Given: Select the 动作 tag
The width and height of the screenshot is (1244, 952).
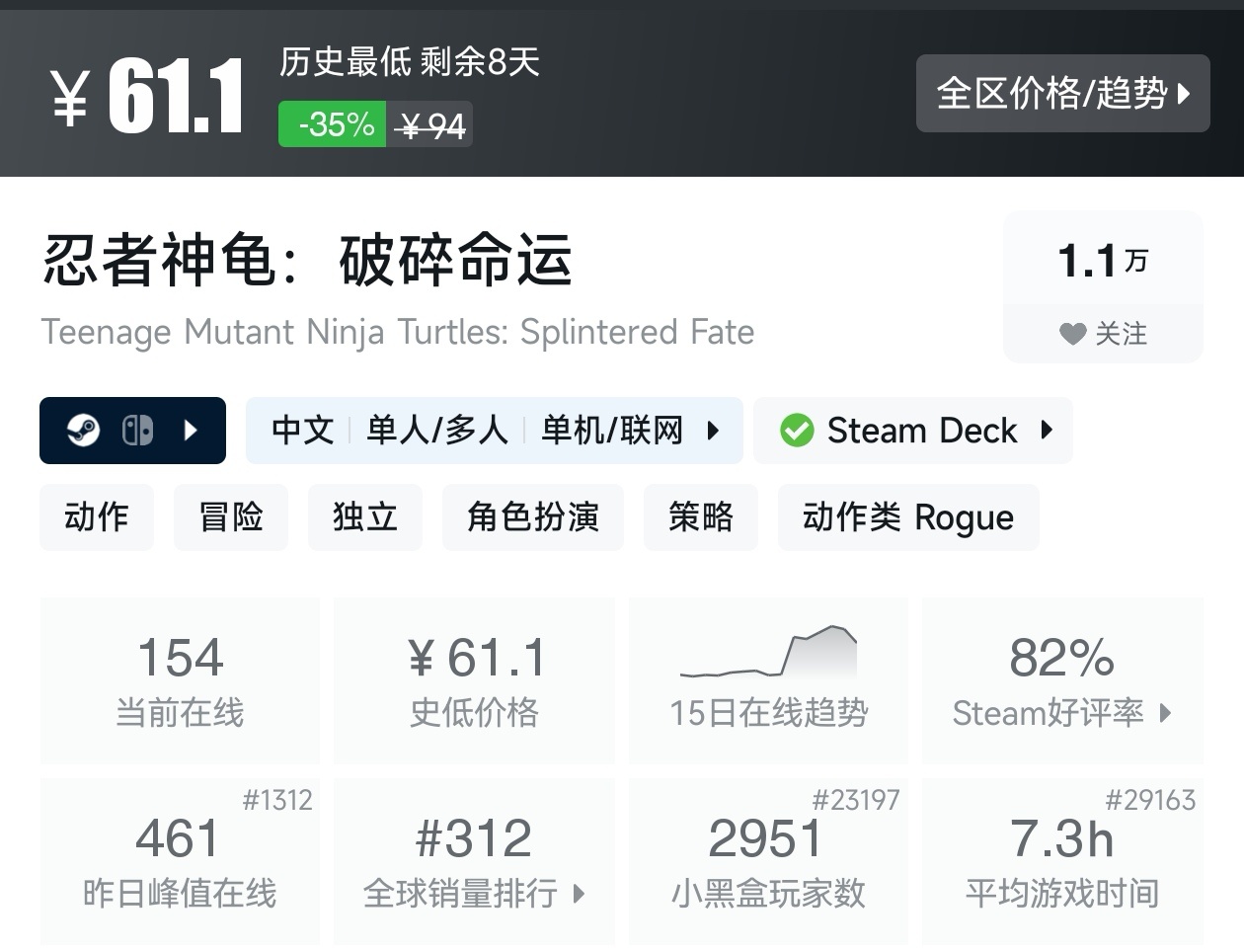Looking at the screenshot, I should click(97, 517).
